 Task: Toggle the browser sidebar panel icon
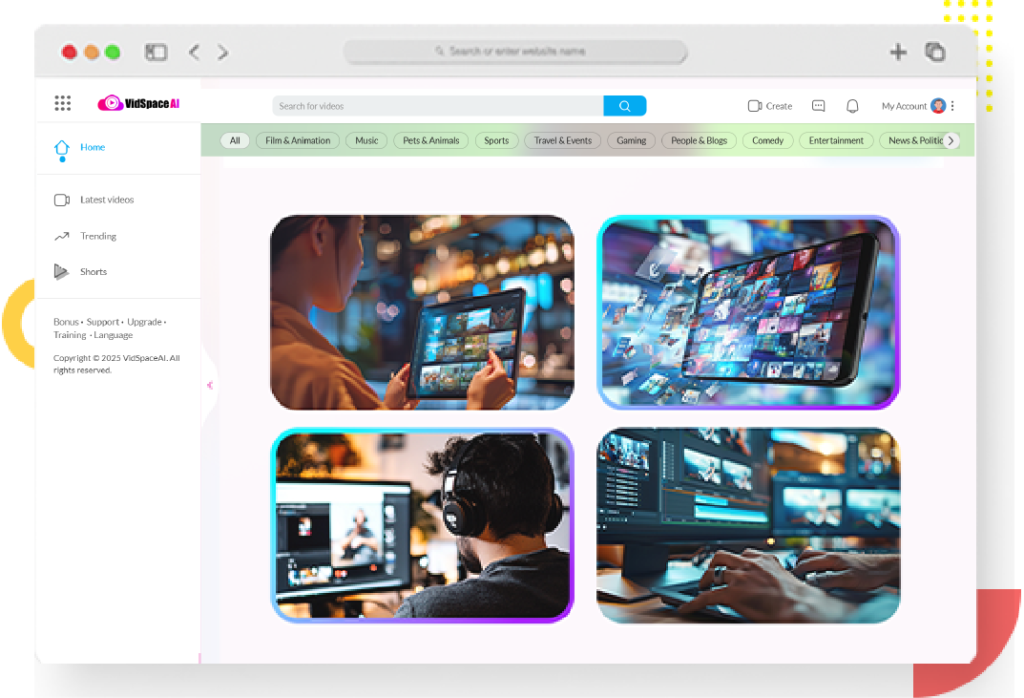pyautogui.click(x=156, y=52)
